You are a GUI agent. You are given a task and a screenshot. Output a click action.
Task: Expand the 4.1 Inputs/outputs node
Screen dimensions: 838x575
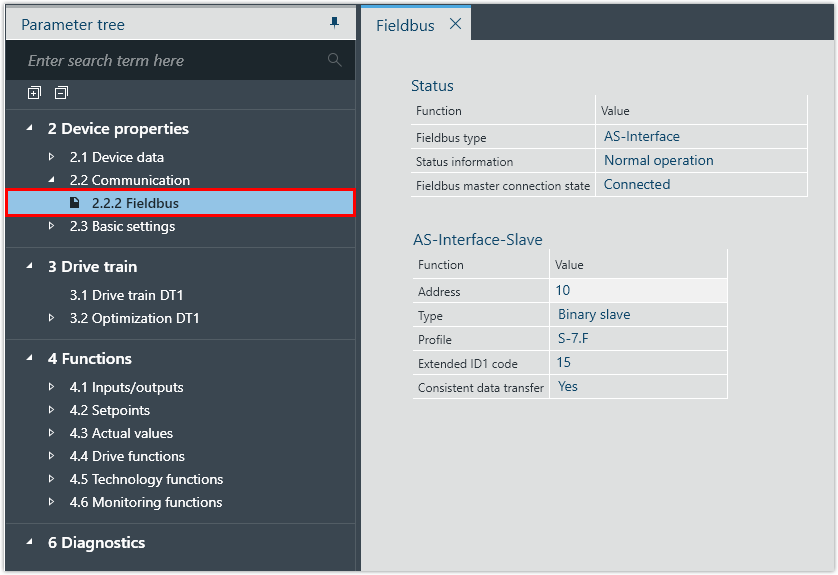click(52, 387)
